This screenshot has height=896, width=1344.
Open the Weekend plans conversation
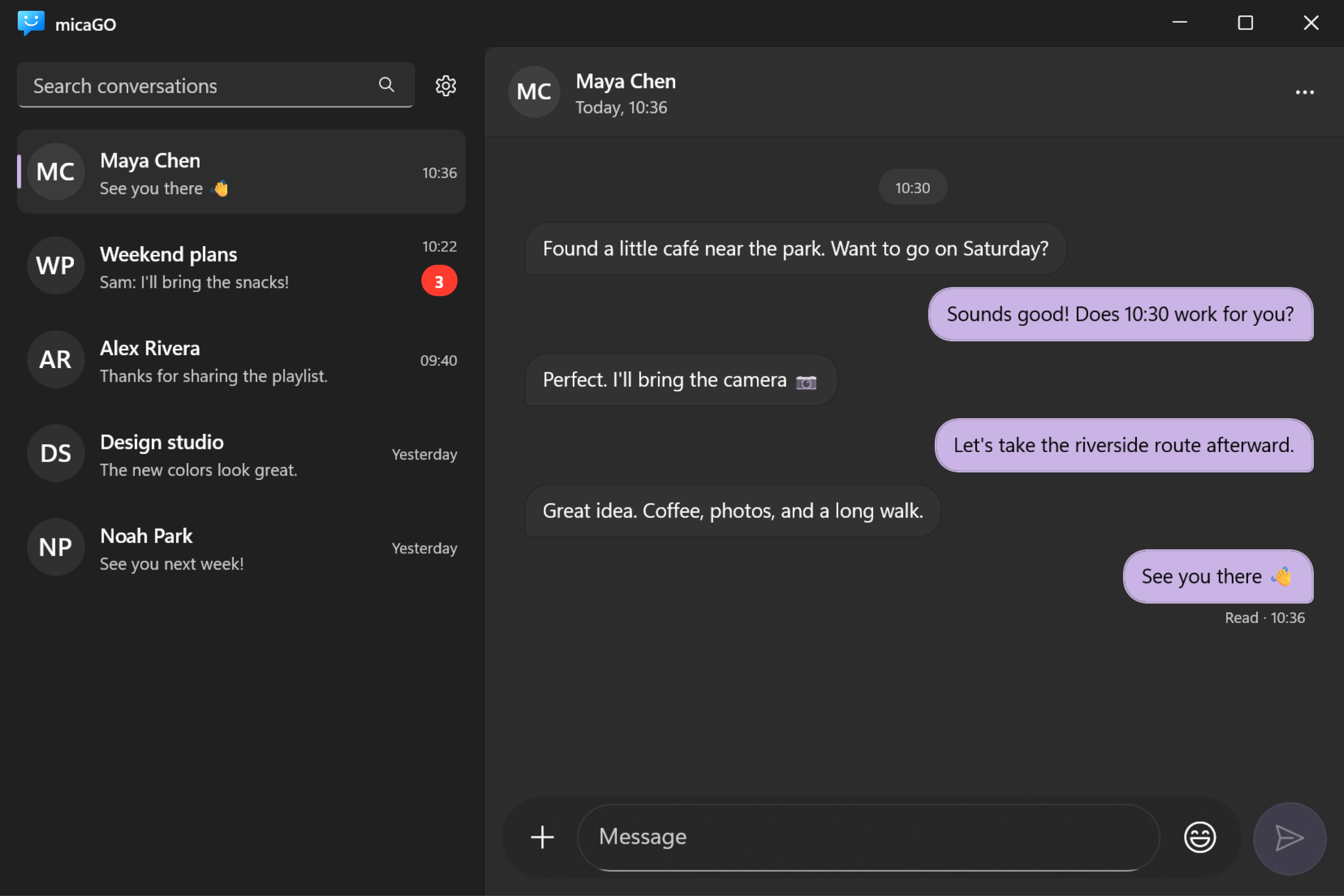tap(241, 266)
